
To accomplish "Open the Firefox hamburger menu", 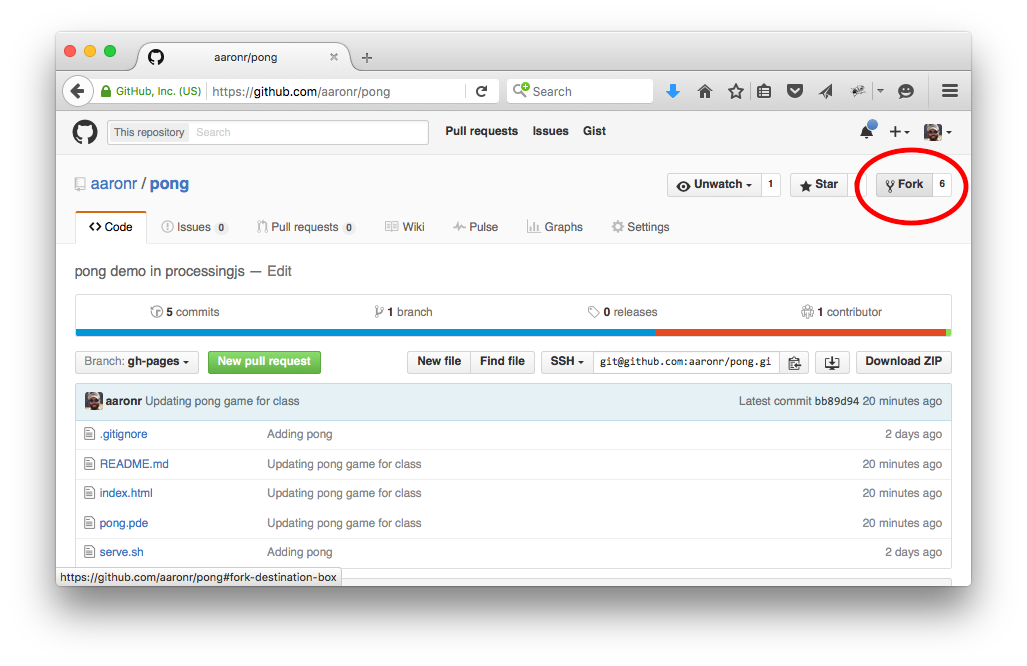I will point(950,91).
